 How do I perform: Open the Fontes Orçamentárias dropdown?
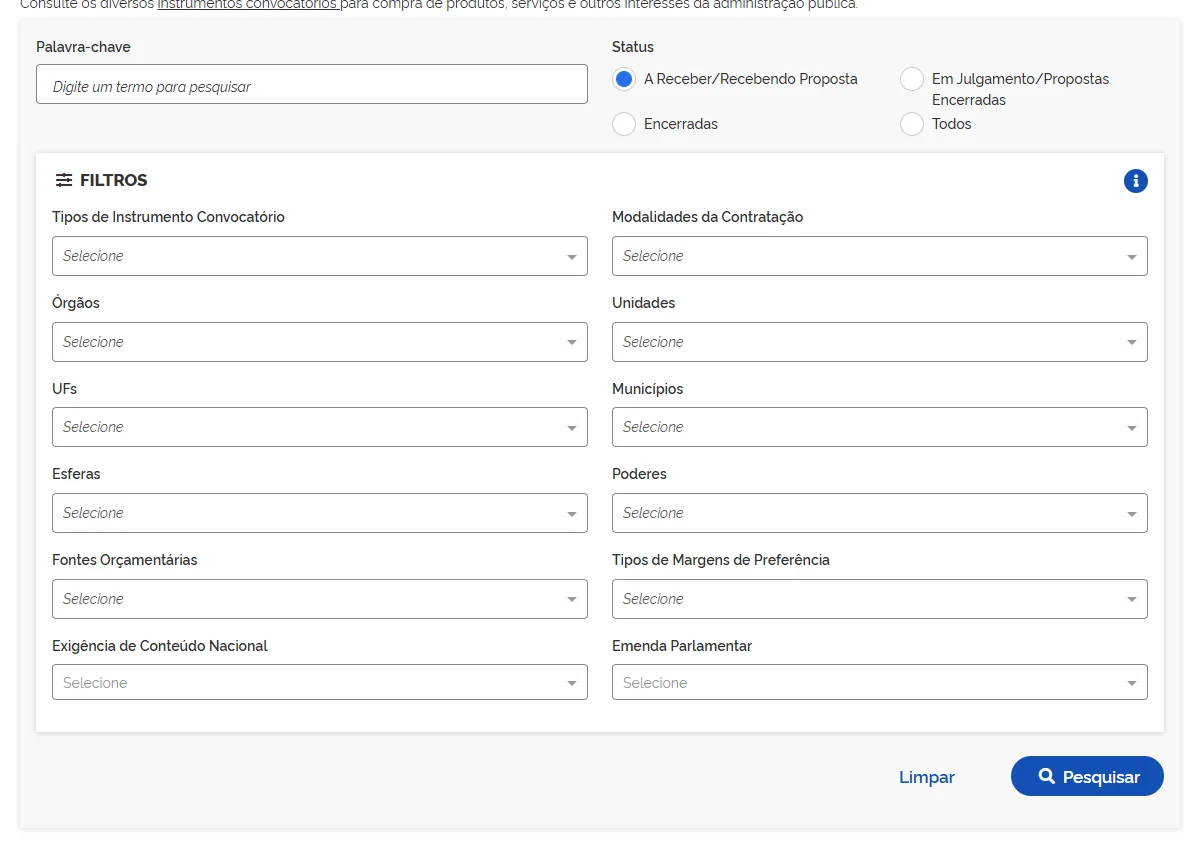click(x=320, y=599)
